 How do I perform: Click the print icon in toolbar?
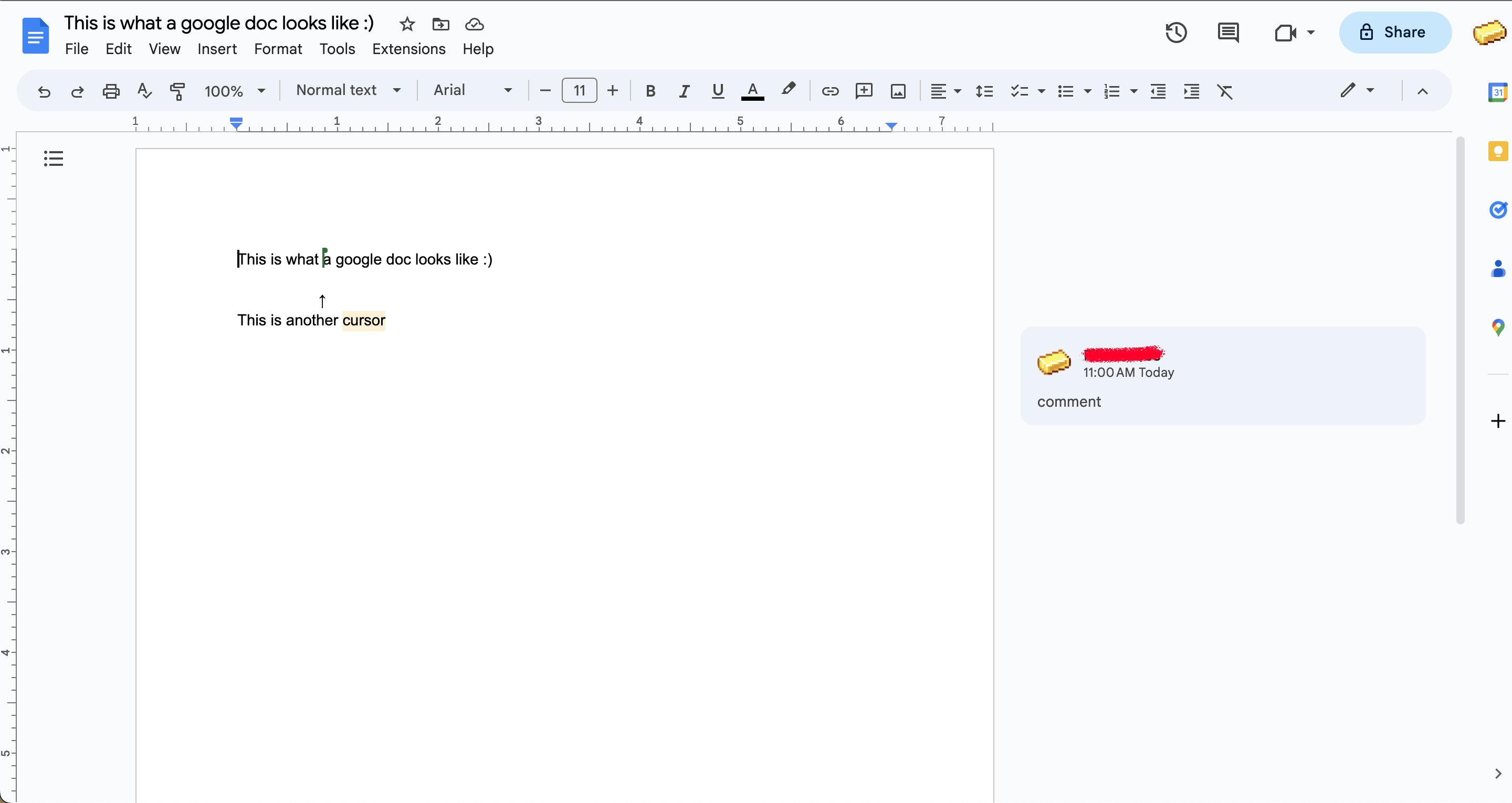(x=111, y=91)
